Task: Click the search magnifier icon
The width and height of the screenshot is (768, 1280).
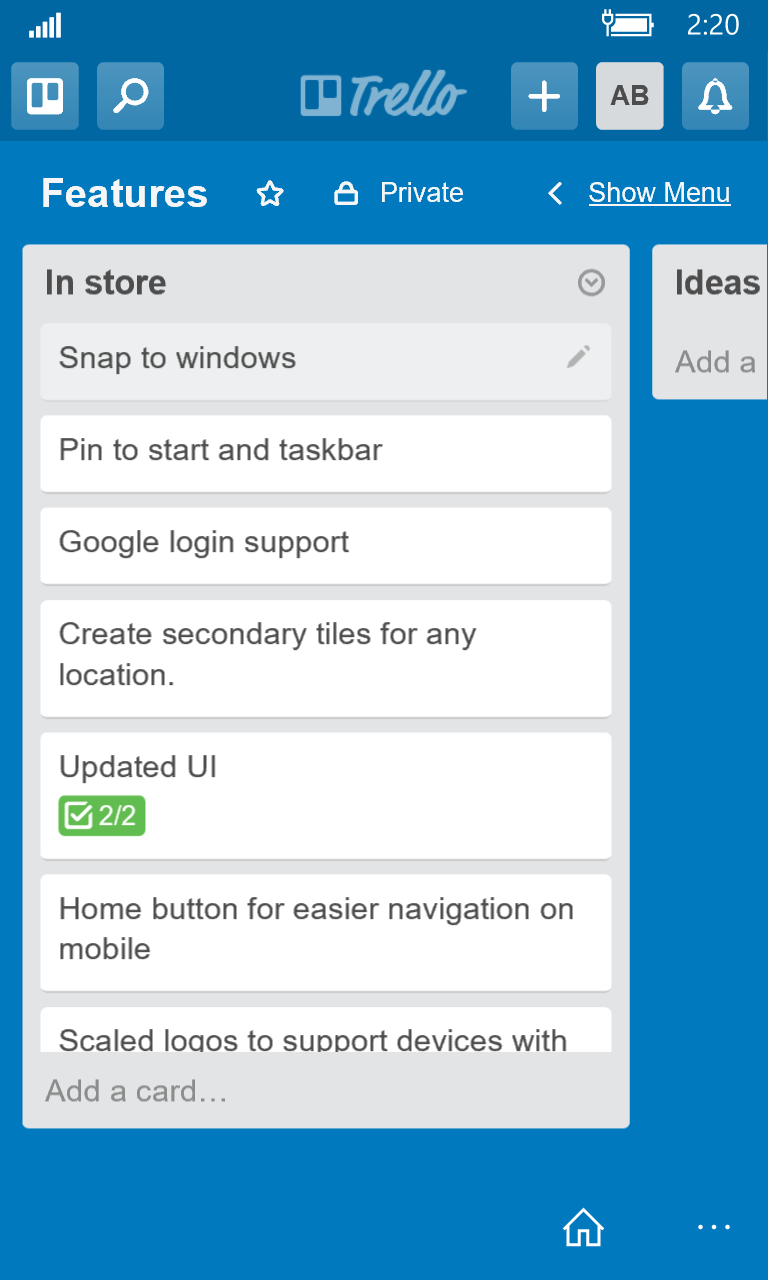Action: pyautogui.click(x=130, y=96)
